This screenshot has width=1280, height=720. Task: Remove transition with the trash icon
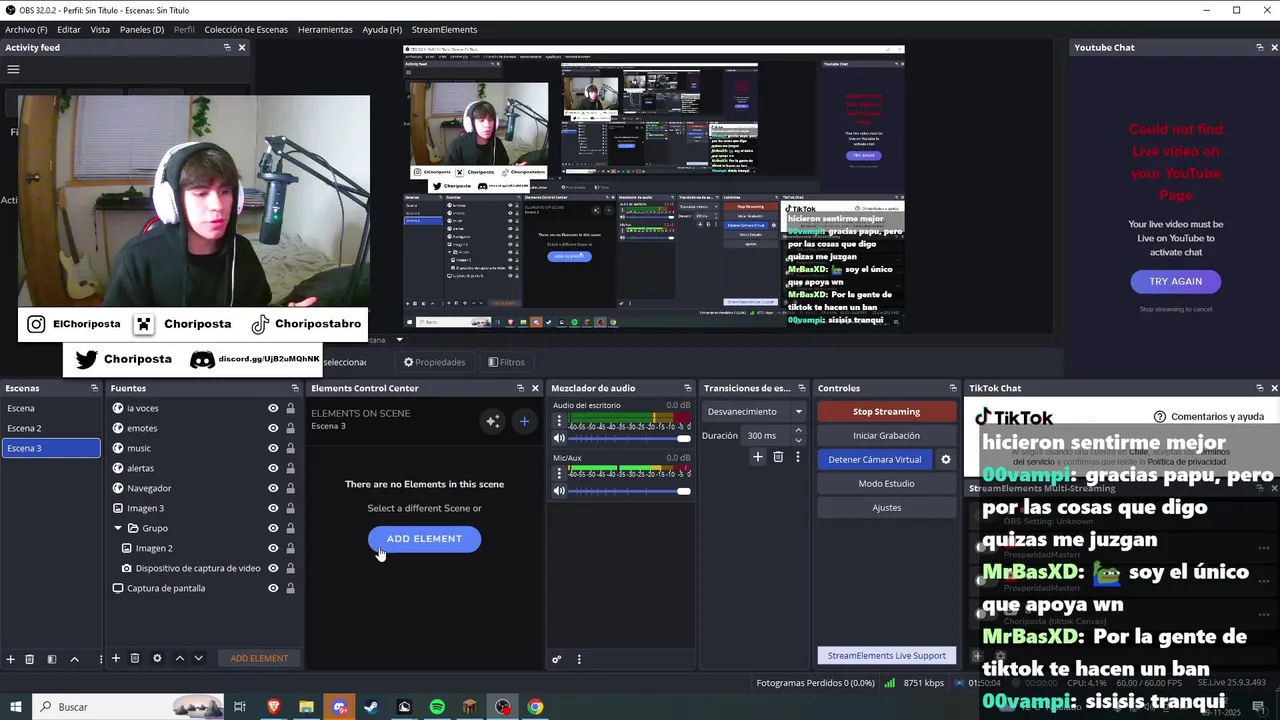click(x=778, y=457)
